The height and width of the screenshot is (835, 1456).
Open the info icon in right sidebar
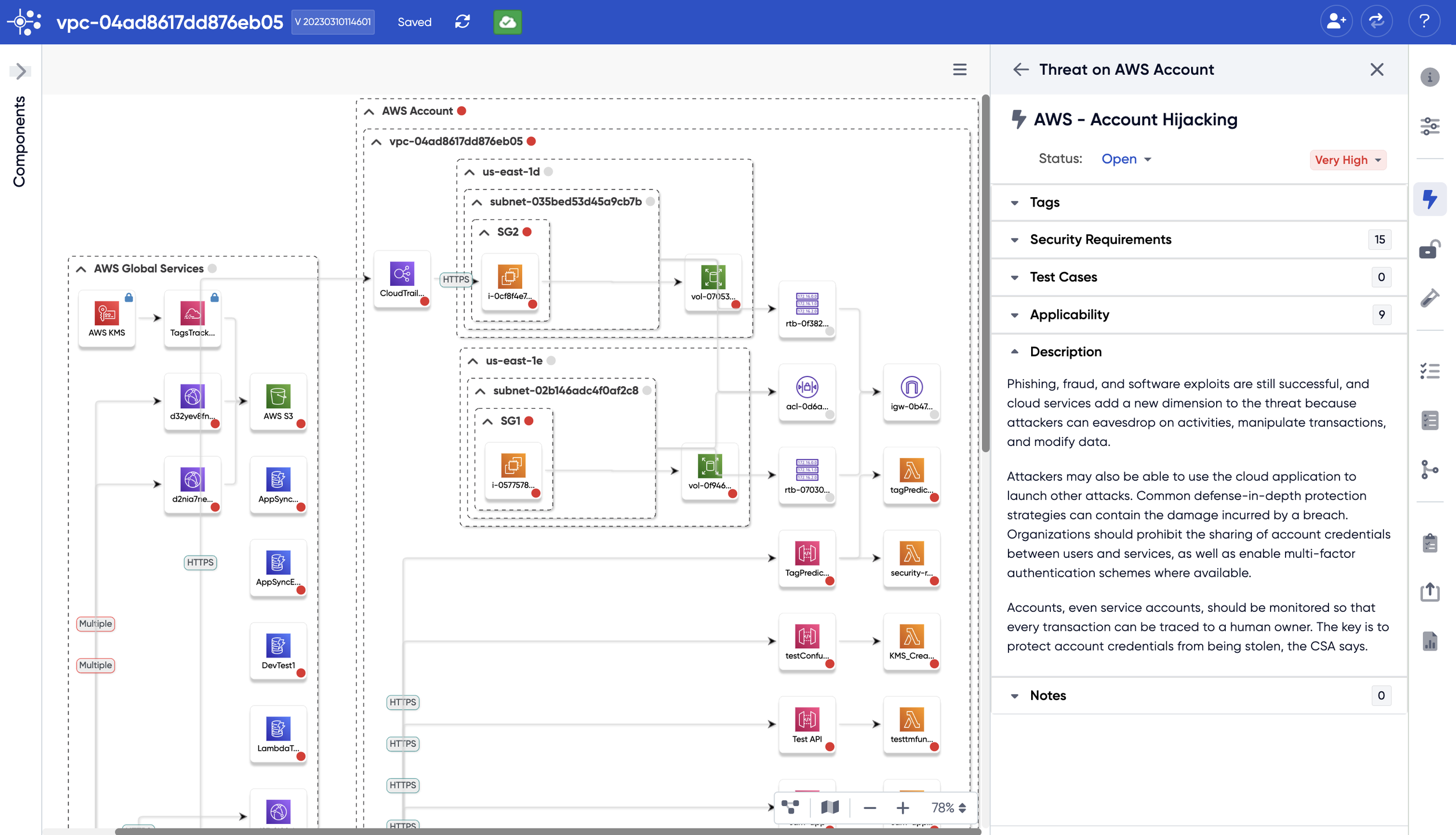pyautogui.click(x=1429, y=77)
